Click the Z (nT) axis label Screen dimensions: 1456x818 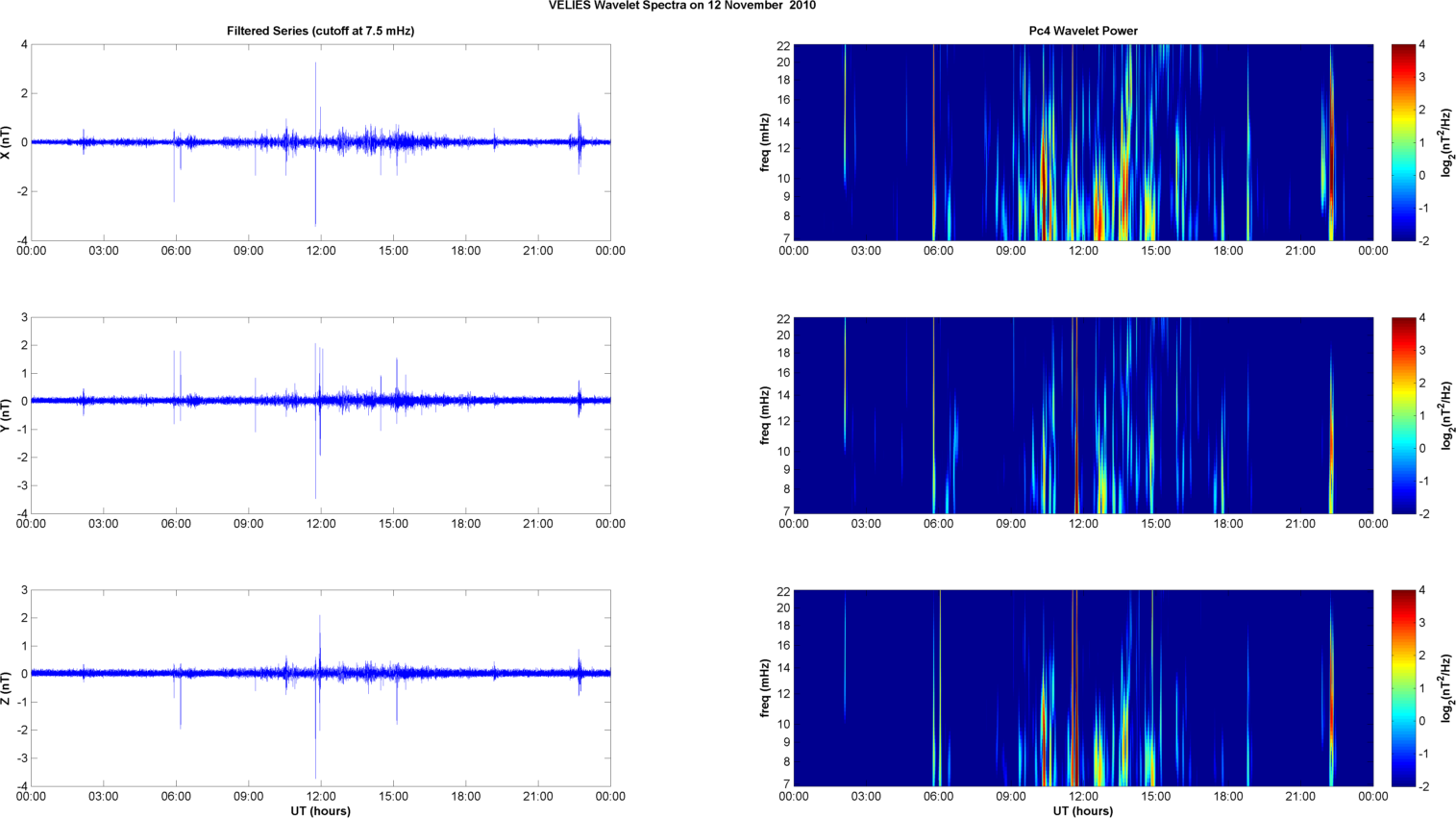click(x=7, y=688)
